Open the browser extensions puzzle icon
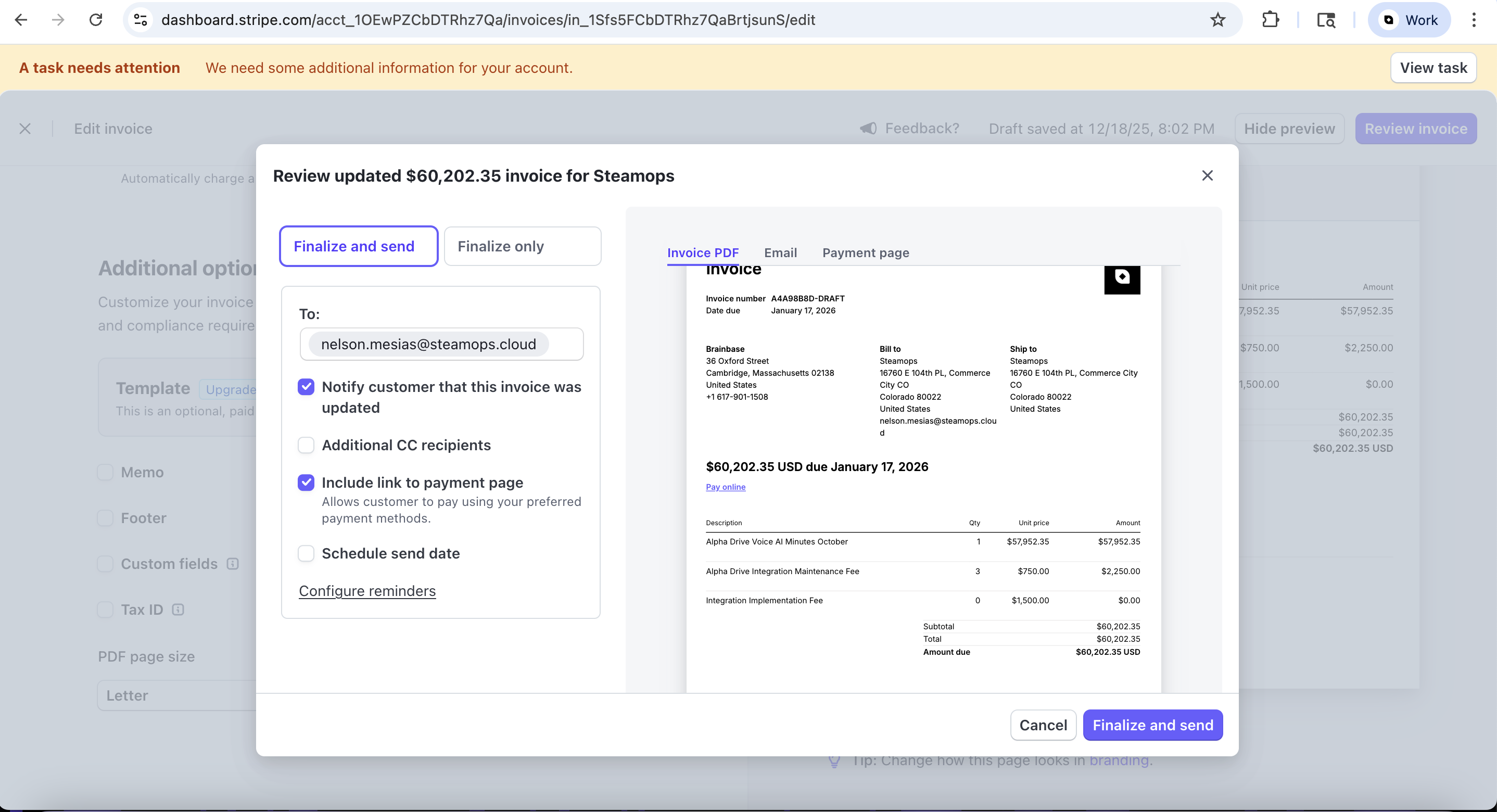This screenshot has height=812, width=1497. click(x=1271, y=20)
